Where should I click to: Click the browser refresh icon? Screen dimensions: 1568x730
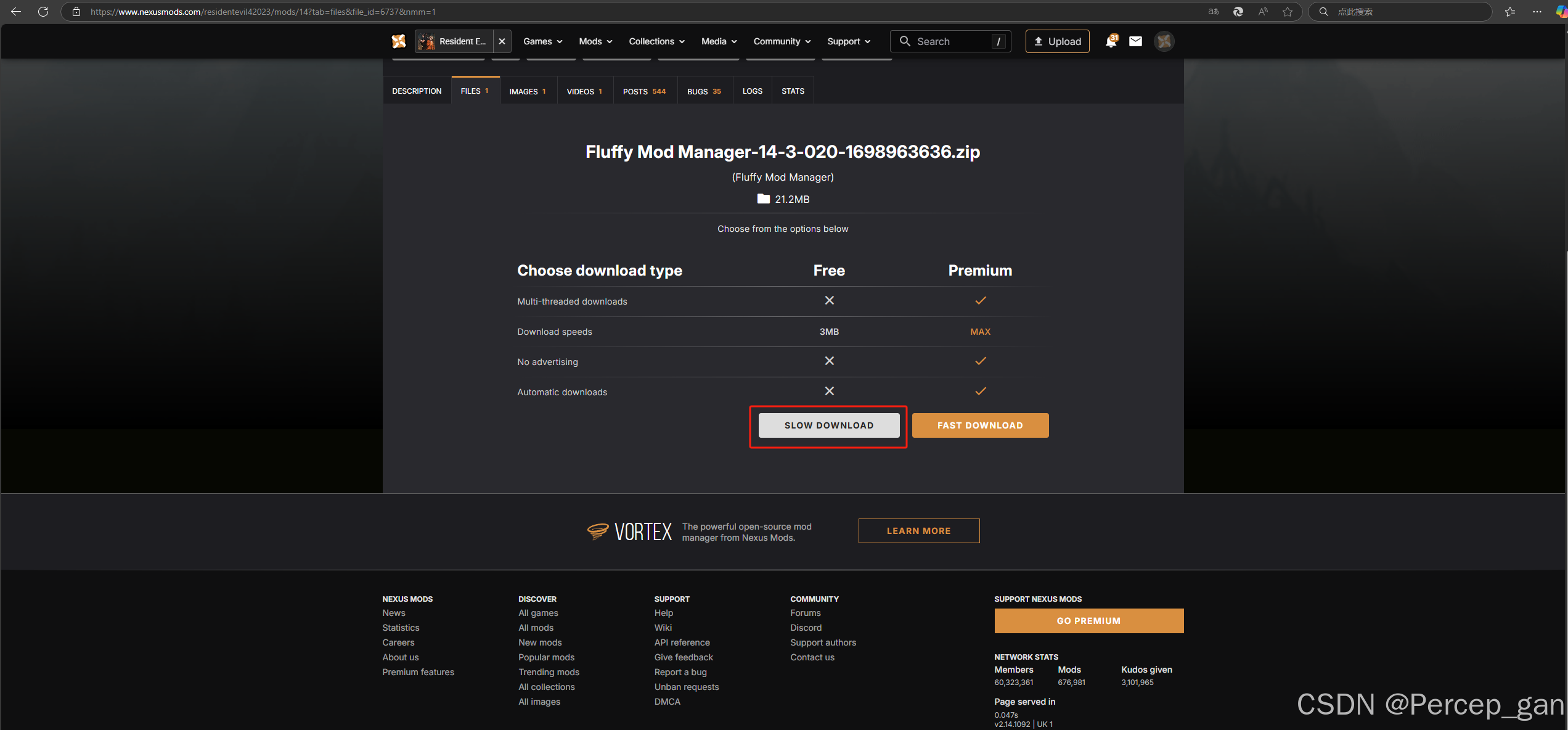pos(43,12)
